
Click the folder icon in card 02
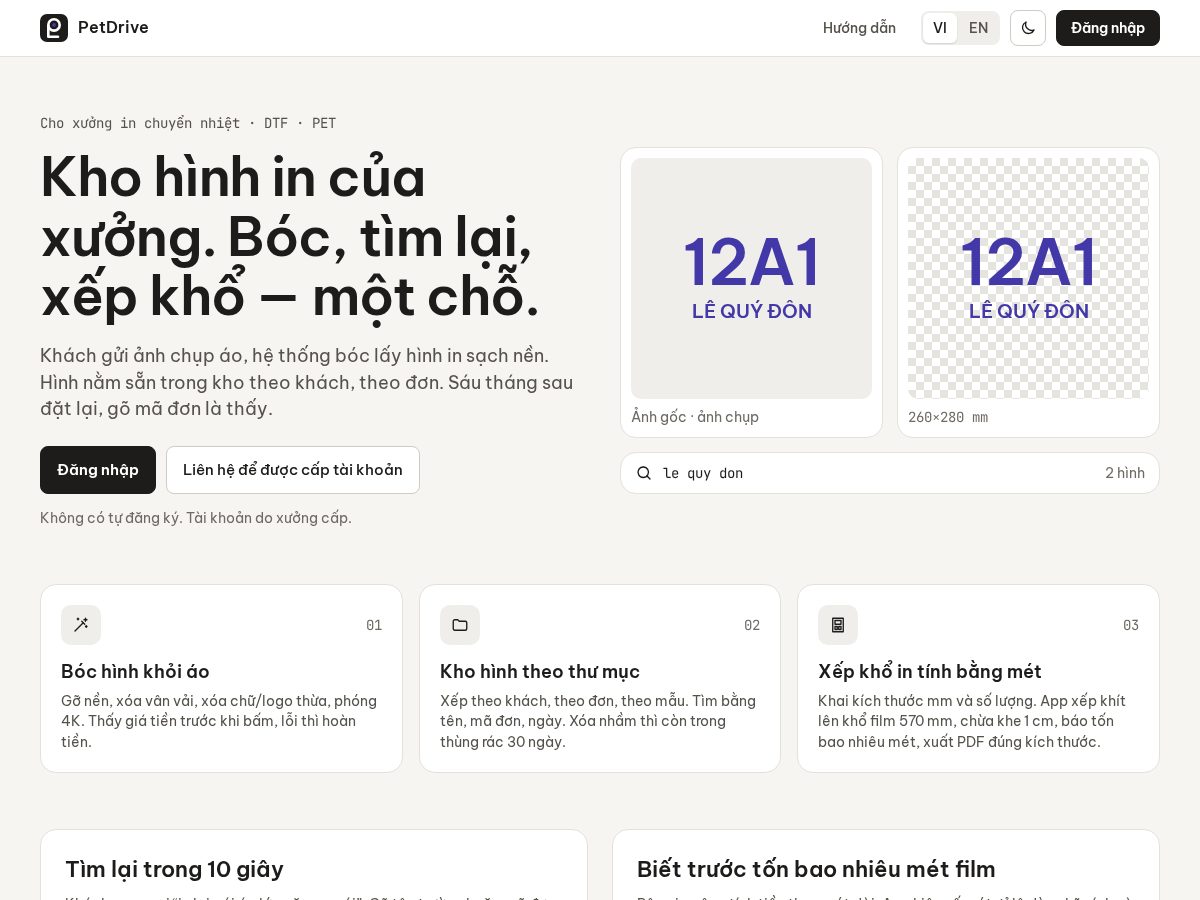pyautogui.click(x=460, y=625)
